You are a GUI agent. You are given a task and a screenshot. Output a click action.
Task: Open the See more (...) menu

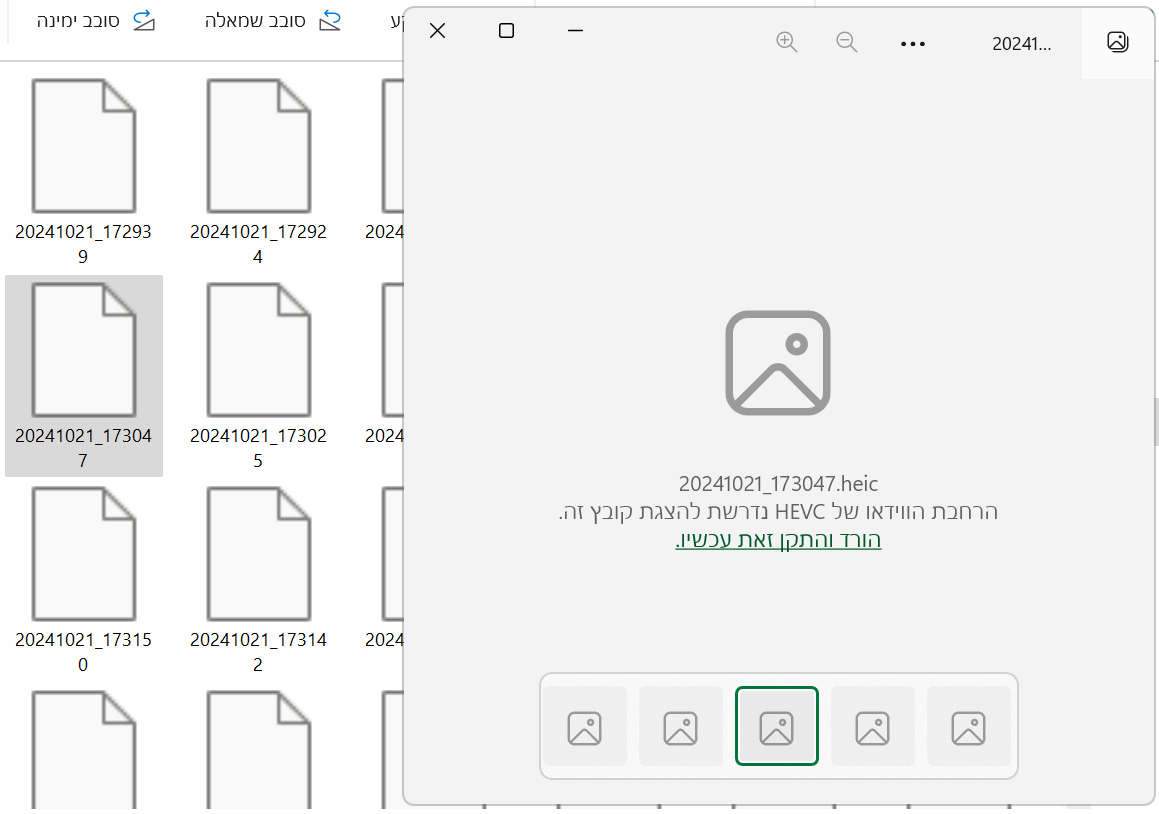pos(912,43)
